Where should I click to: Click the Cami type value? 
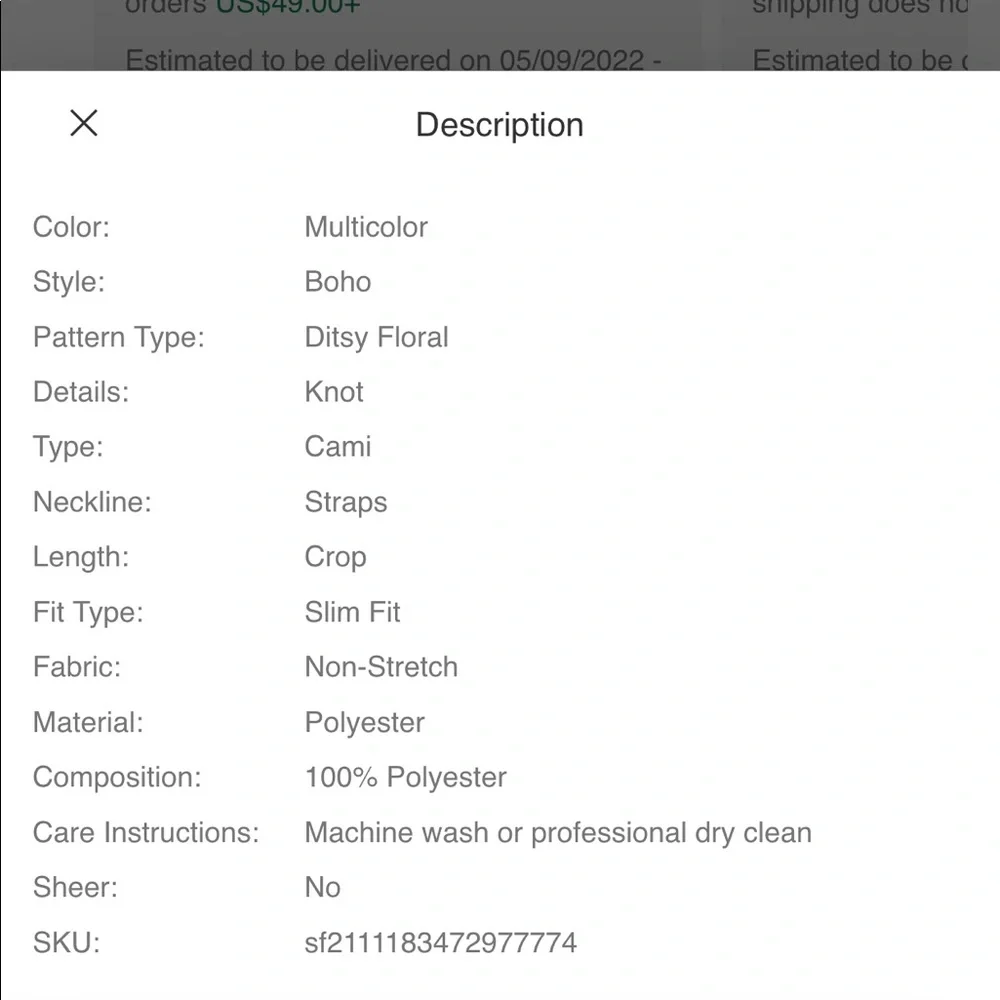[x=338, y=447]
